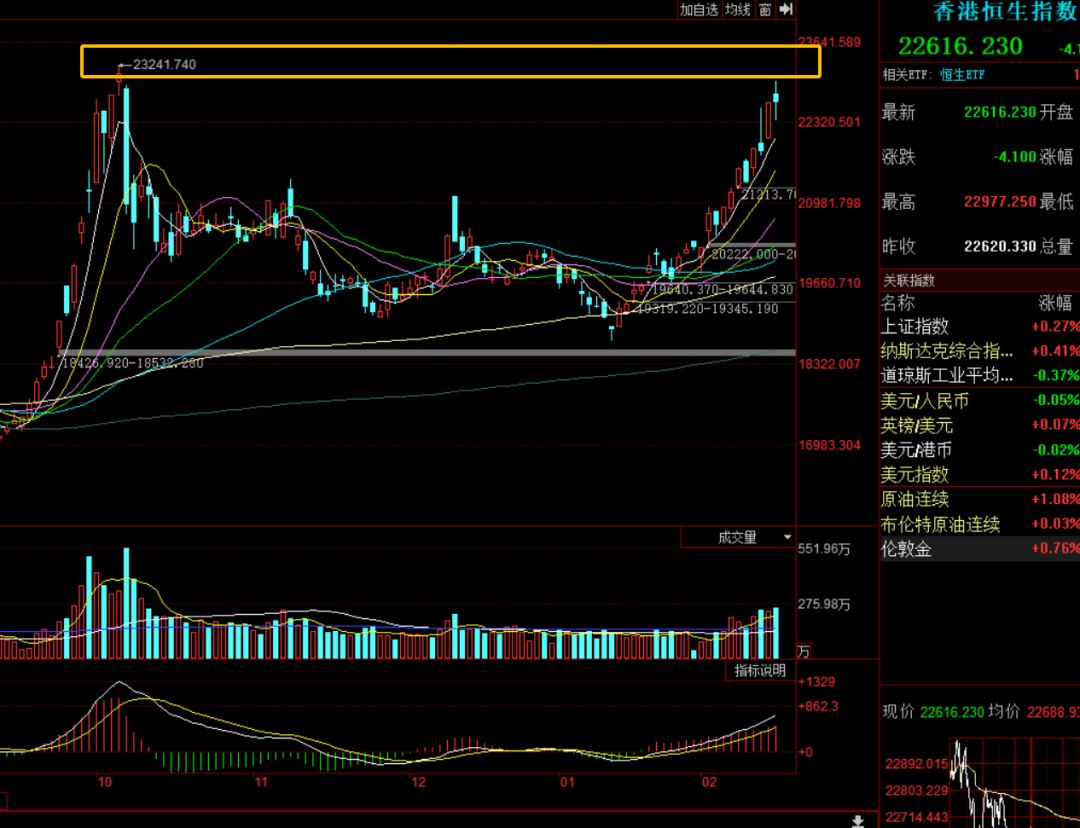Image resolution: width=1080 pixels, height=828 pixels.
Task: Select 纳斯达克综合指数 row
Action: click(x=946, y=351)
